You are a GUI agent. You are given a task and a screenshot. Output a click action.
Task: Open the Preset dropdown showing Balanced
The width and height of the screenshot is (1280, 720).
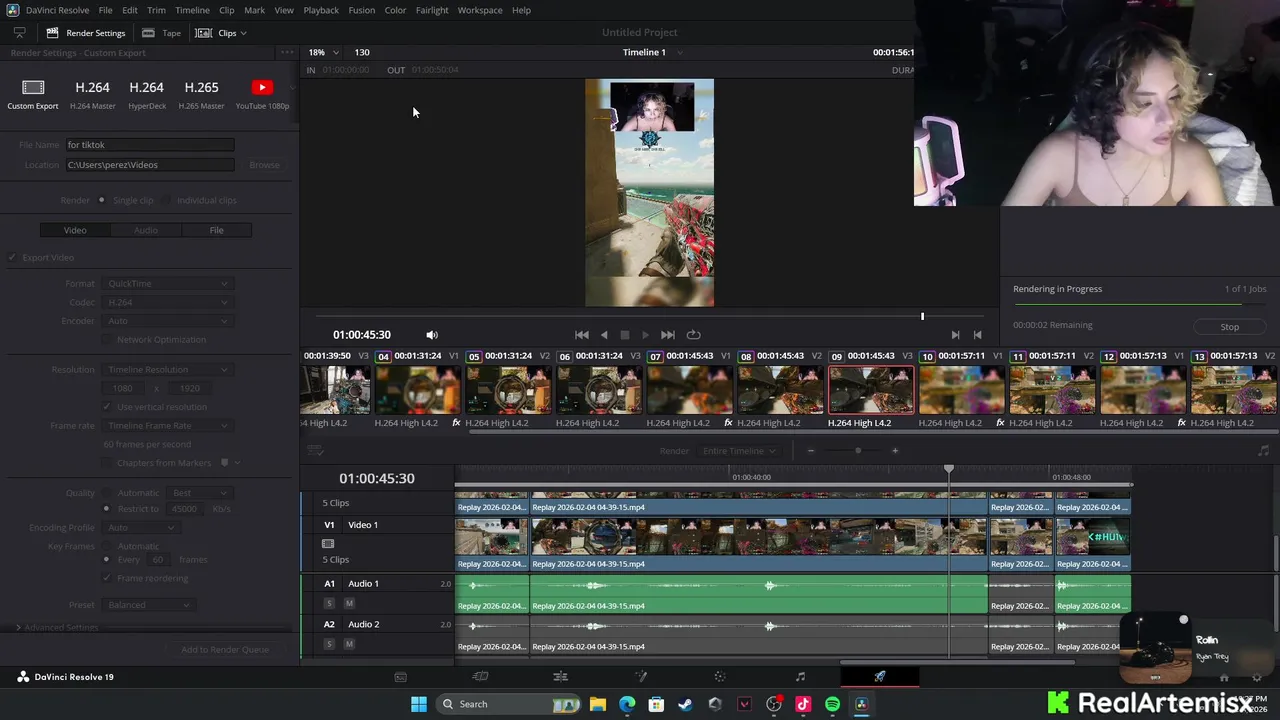point(147,605)
